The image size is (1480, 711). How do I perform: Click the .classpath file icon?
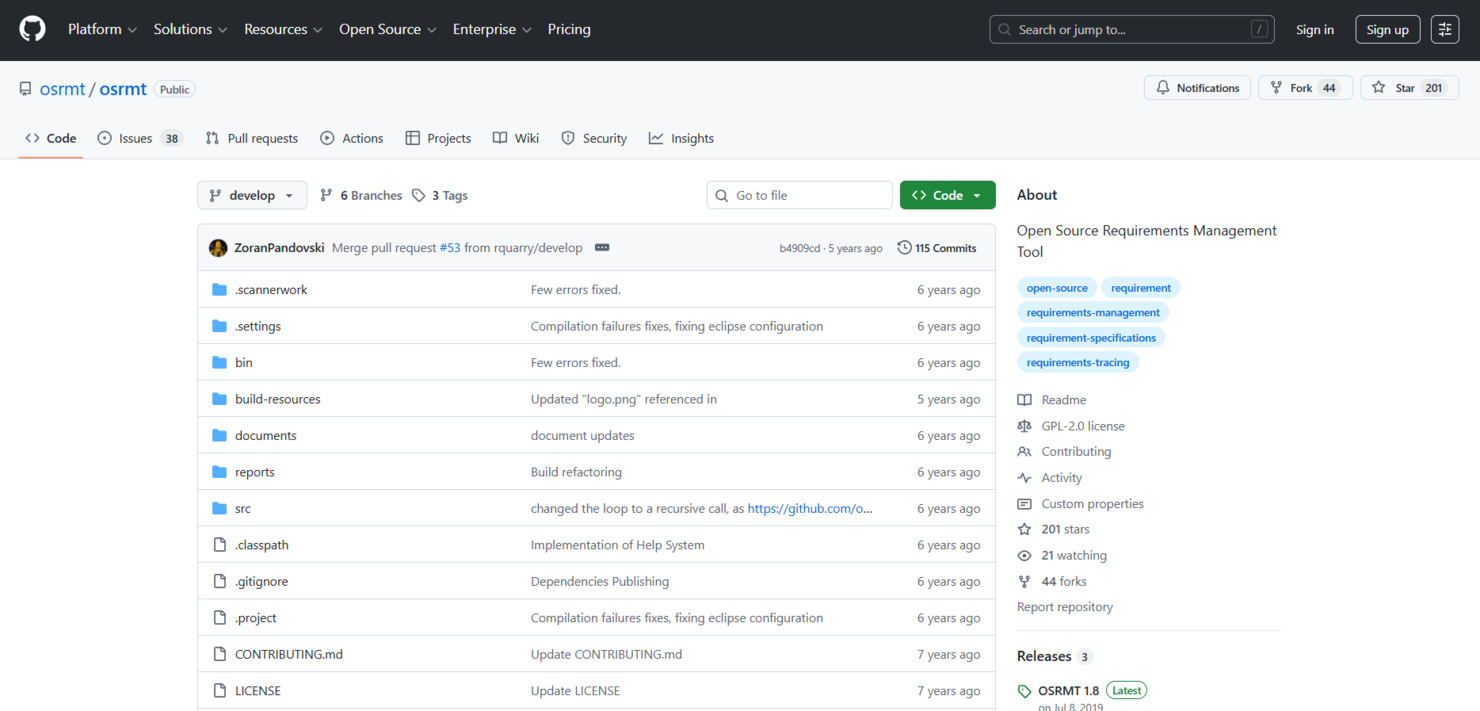click(x=220, y=545)
